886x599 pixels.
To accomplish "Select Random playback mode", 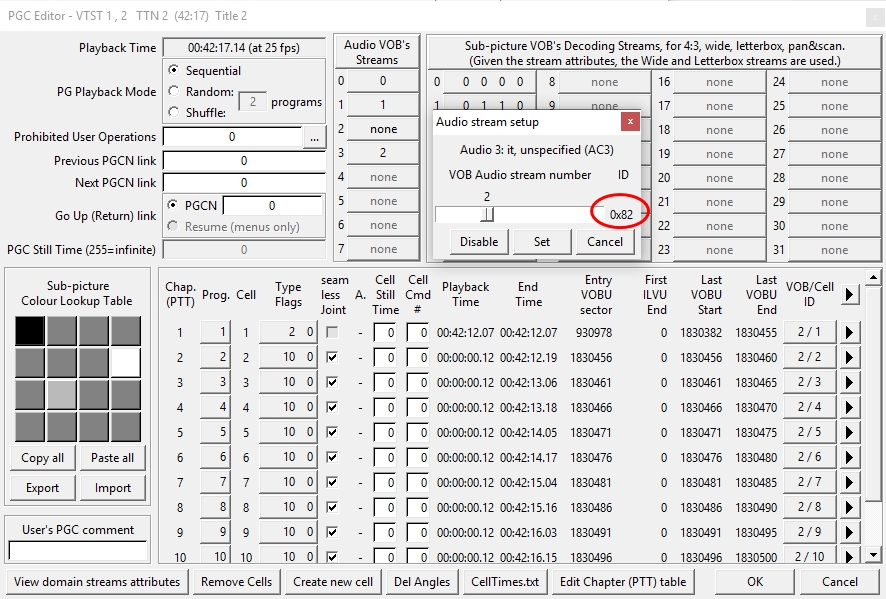I will pos(173,91).
